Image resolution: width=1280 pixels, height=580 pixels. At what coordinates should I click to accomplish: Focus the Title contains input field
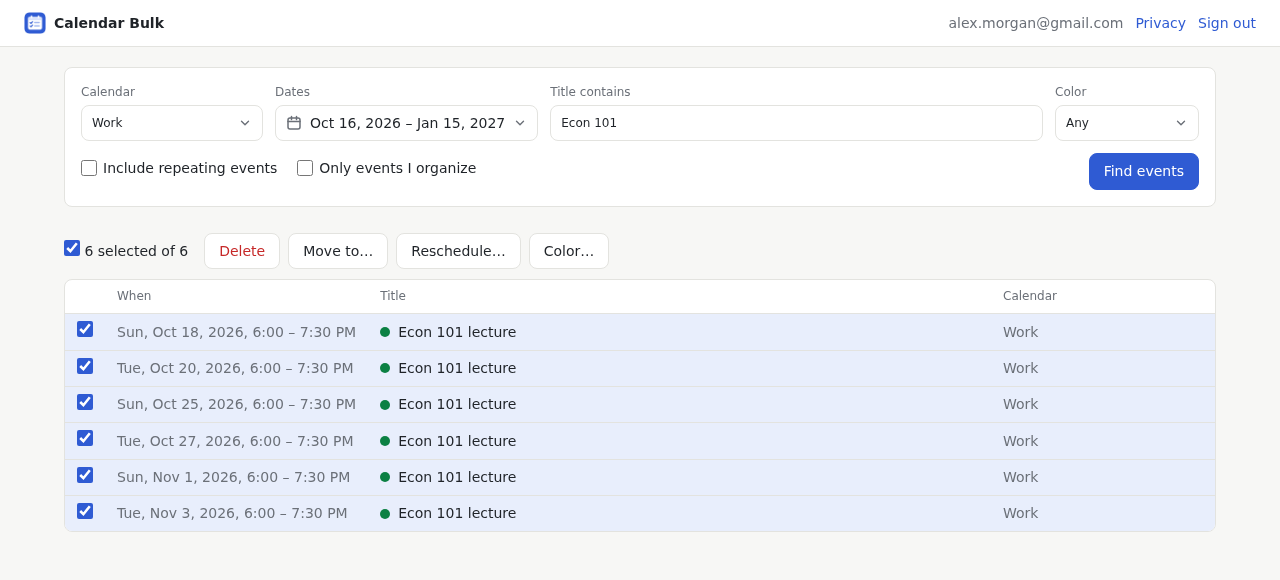pos(796,123)
